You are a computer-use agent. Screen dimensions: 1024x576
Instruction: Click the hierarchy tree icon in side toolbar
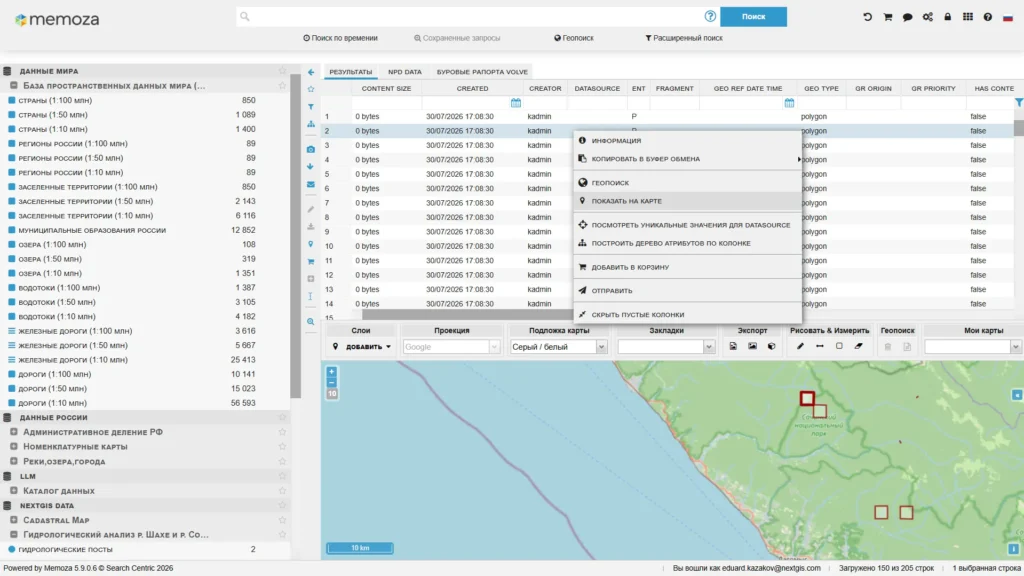click(311, 124)
